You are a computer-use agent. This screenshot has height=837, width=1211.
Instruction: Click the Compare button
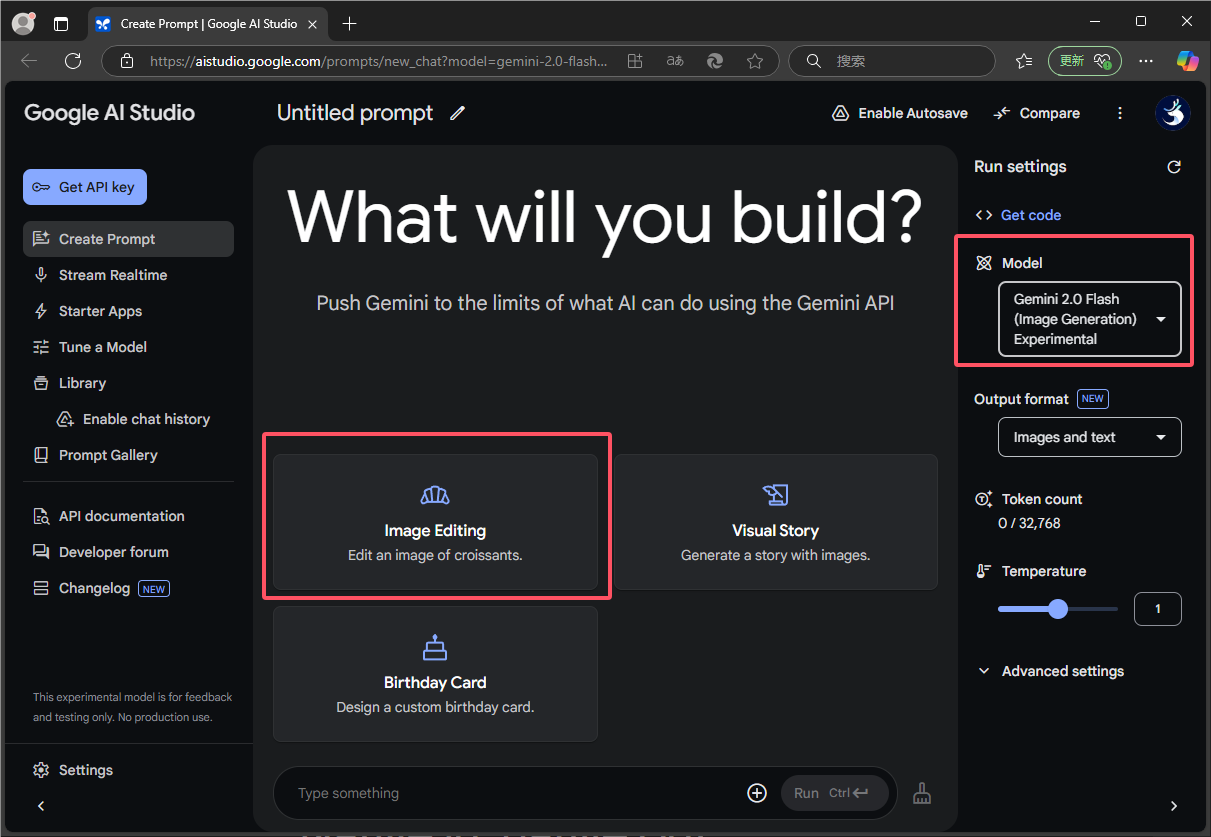pos(1037,113)
